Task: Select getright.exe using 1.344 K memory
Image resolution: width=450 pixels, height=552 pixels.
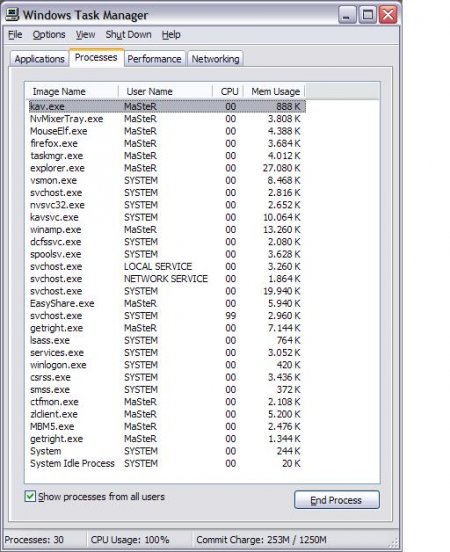Action: coord(167,439)
